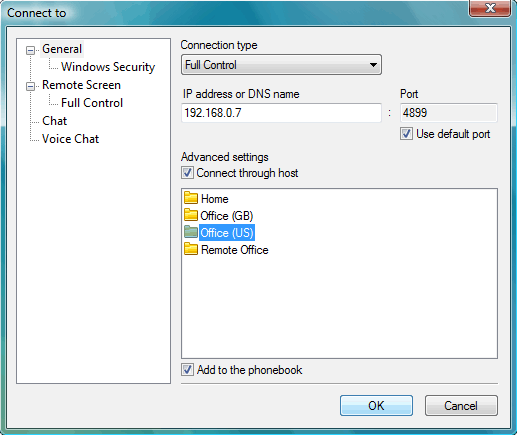Open the Connection type dropdown
Image resolution: width=517 pixels, height=435 pixels.
pos(281,65)
